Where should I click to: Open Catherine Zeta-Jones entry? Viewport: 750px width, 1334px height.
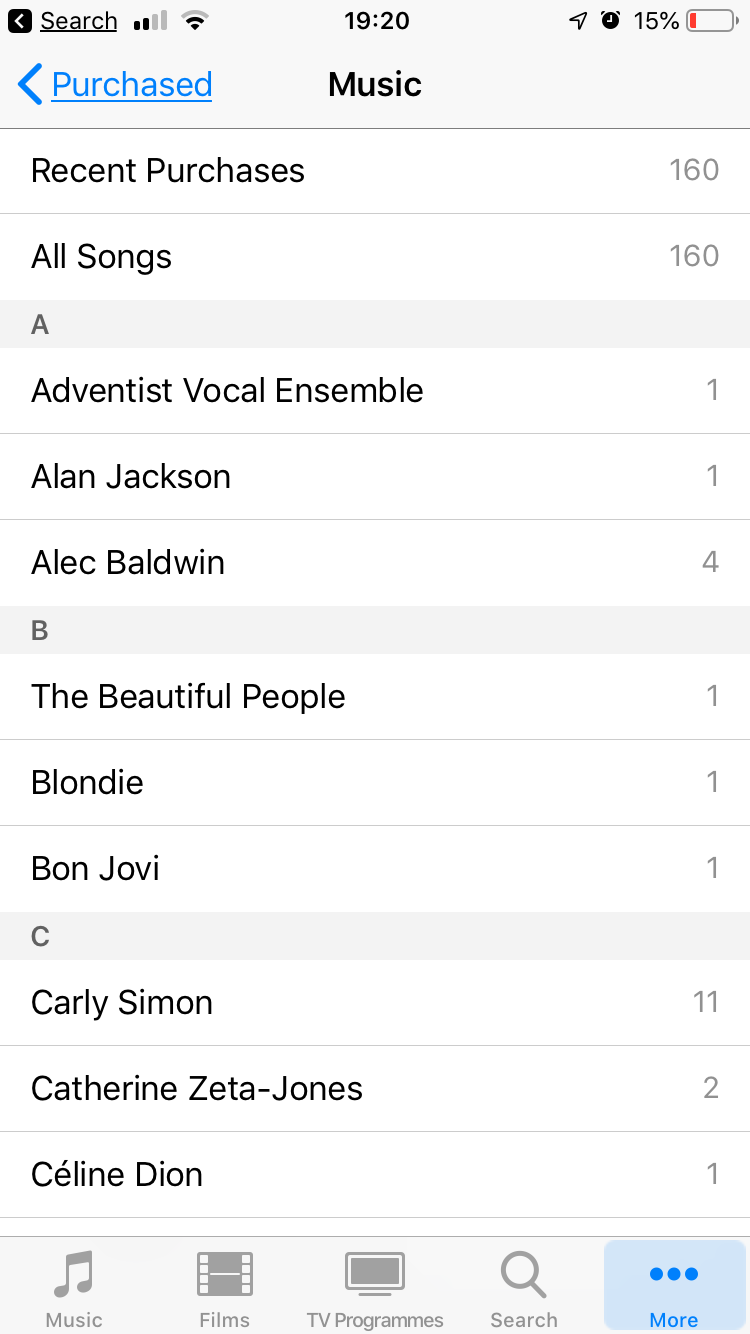(375, 1089)
